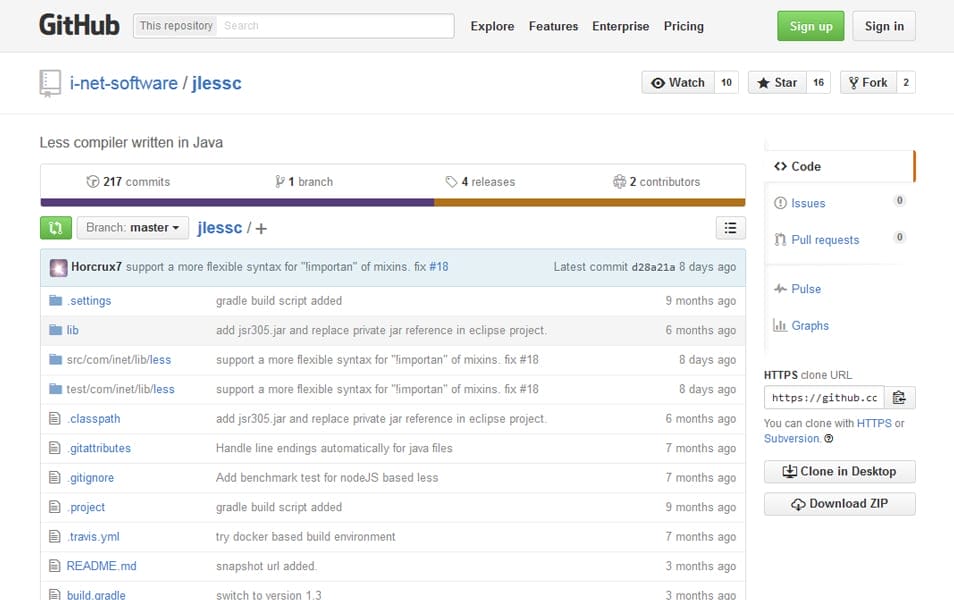Click the file icon next to .classpath

pos(55,418)
